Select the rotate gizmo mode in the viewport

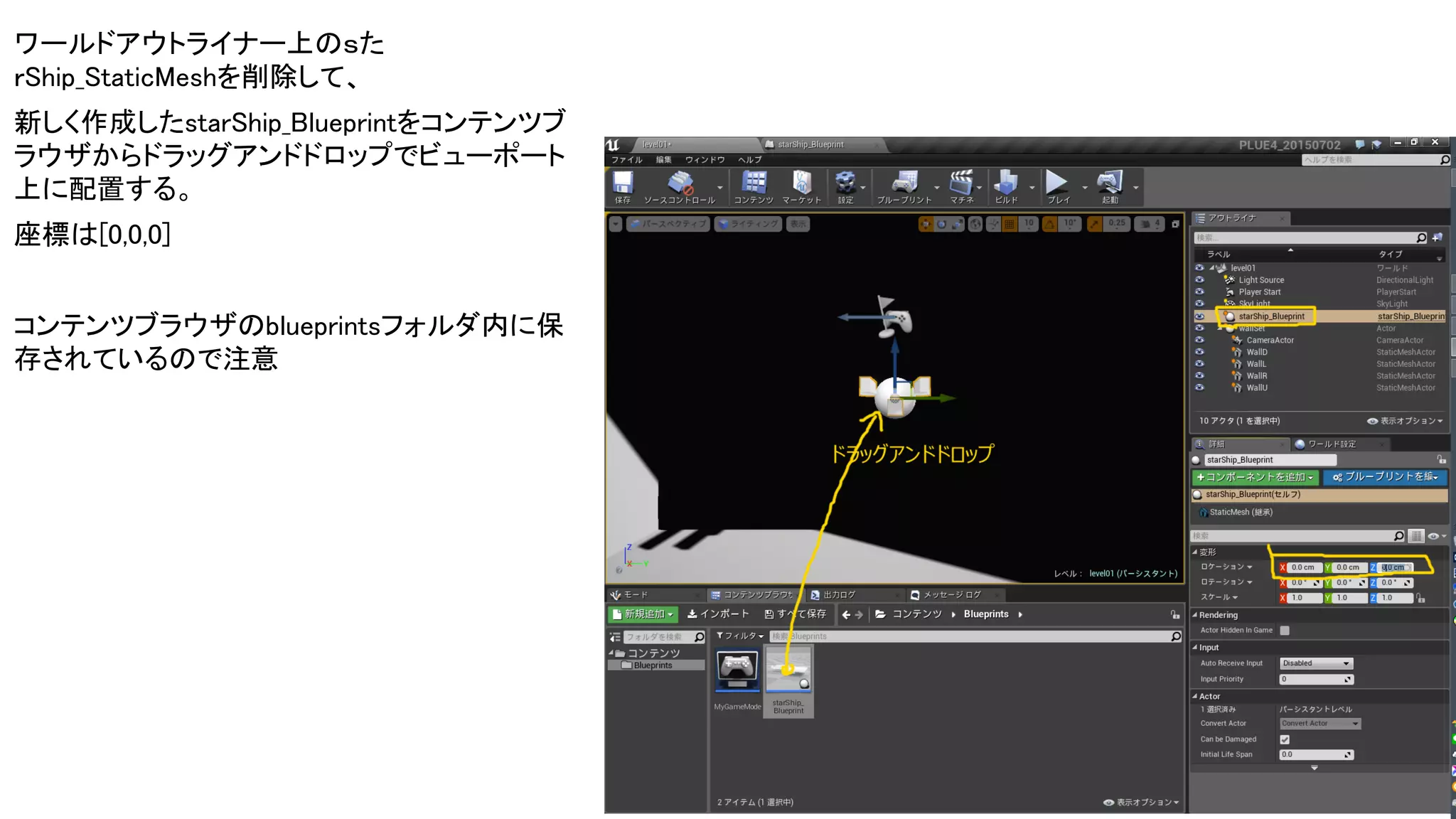942,224
